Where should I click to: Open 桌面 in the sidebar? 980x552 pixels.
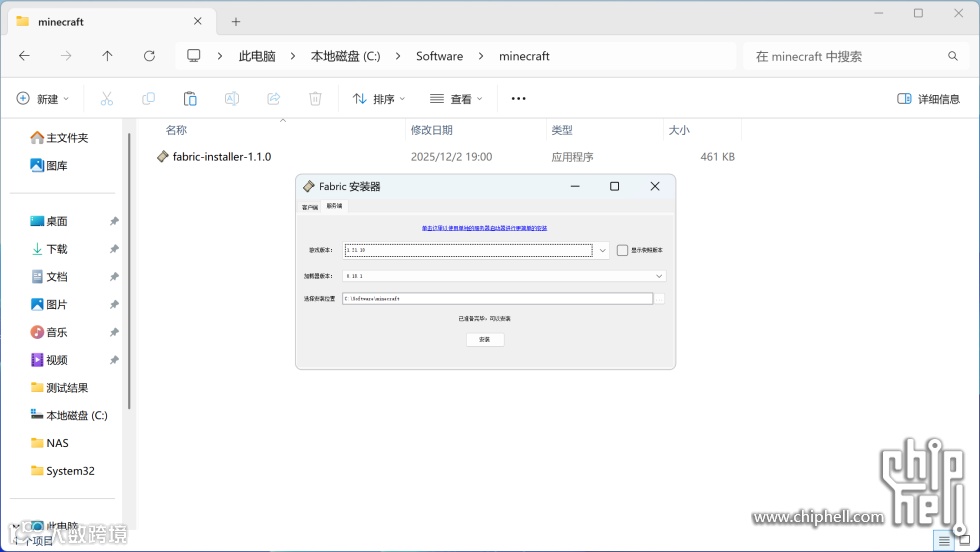49,221
